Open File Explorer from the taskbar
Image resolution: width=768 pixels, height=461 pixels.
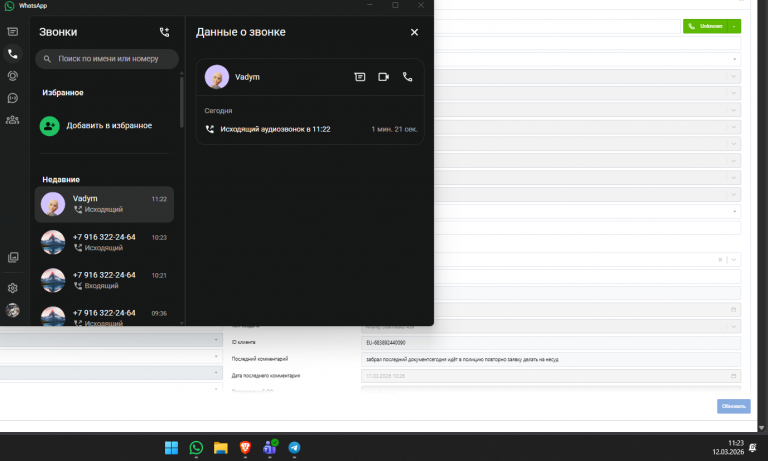220,448
